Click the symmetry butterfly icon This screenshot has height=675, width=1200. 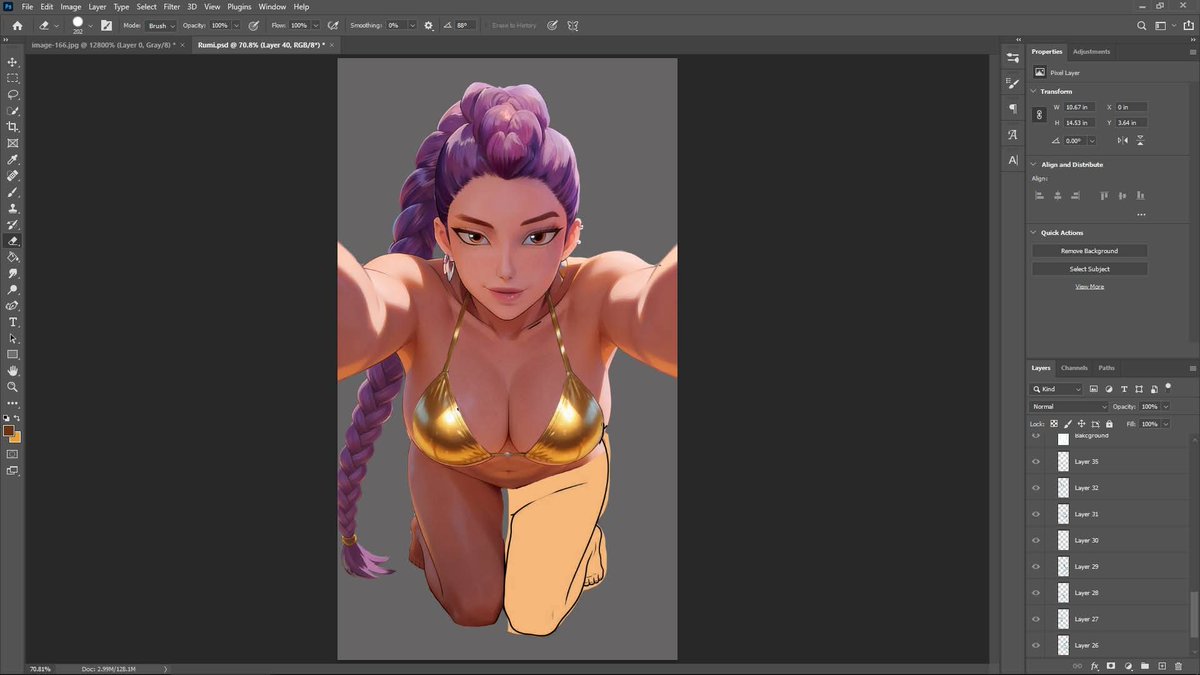(x=573, y=25)
